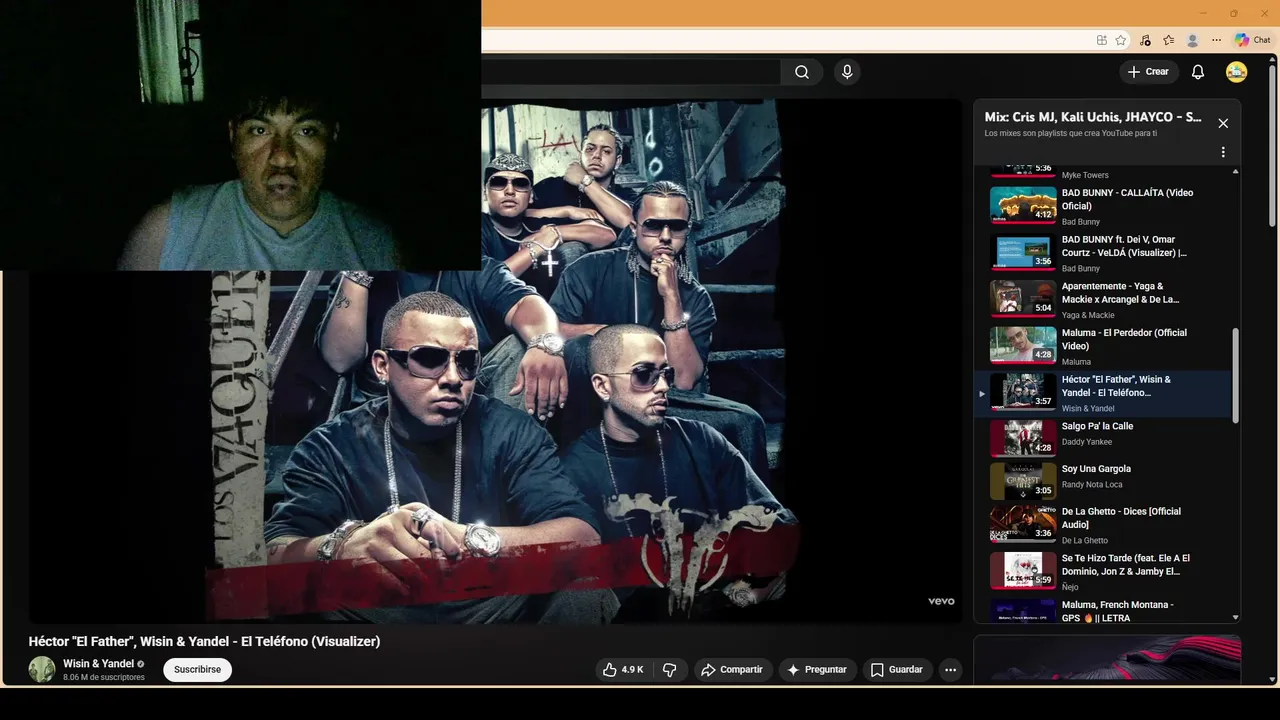Click the video title El Teléfono (Visualizer)

coord(204,641)
